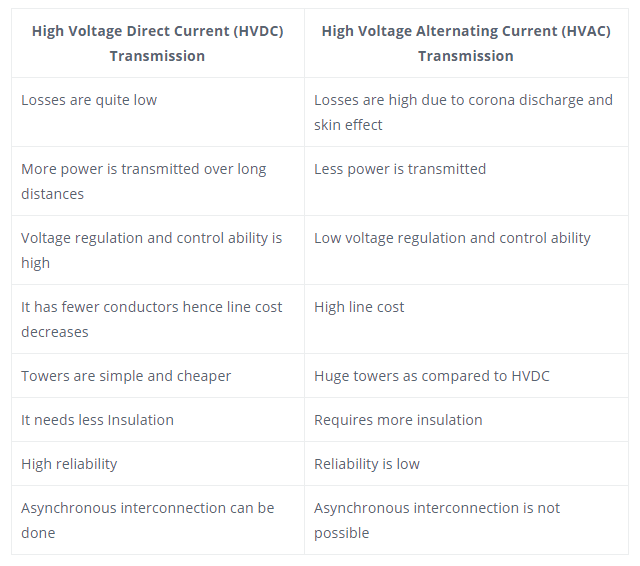Click the 'Requires more insulation' cell
This screenshot has height=566, width=640.
[466, 420]
